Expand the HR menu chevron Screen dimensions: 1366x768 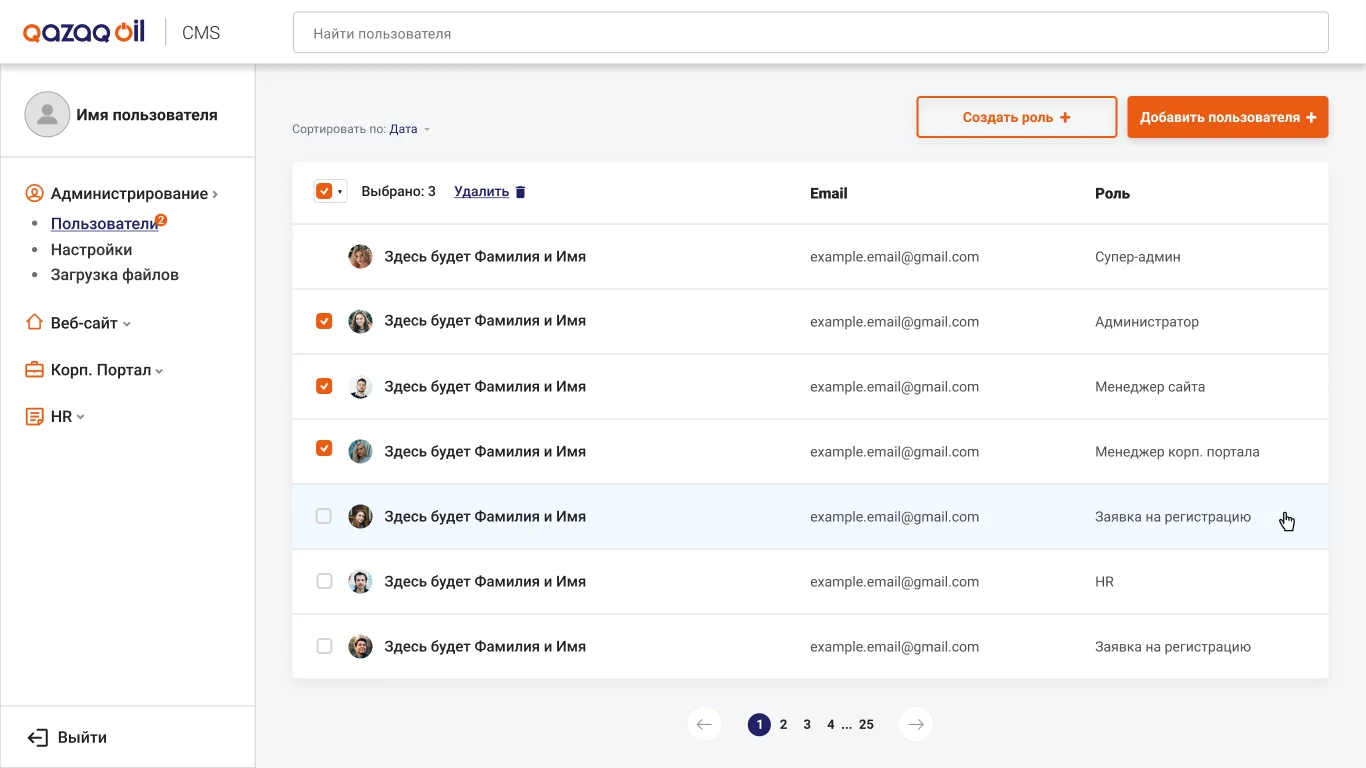pos(80,418)
